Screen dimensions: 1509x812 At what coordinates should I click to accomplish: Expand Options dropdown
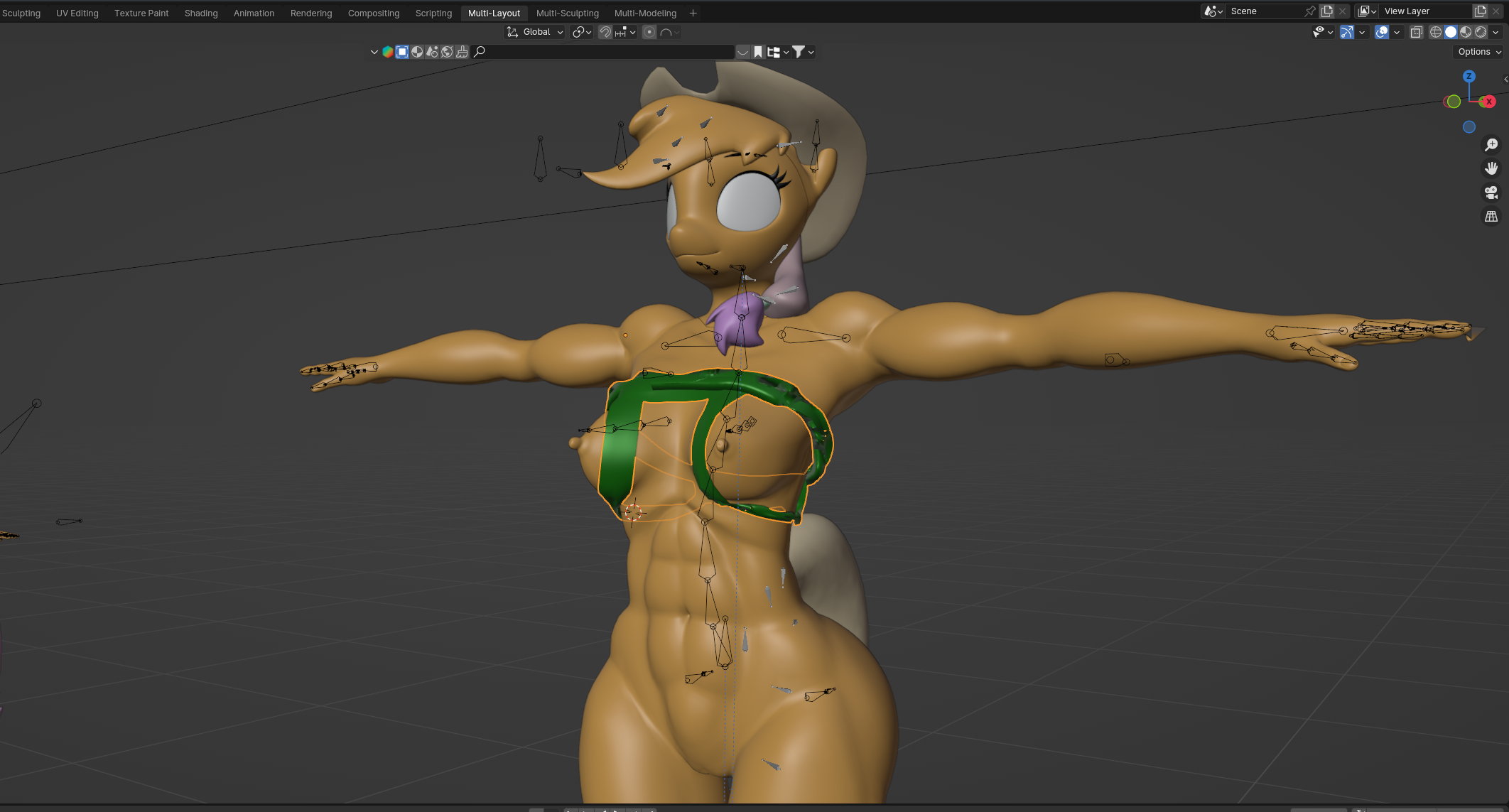coord(1479,52)
